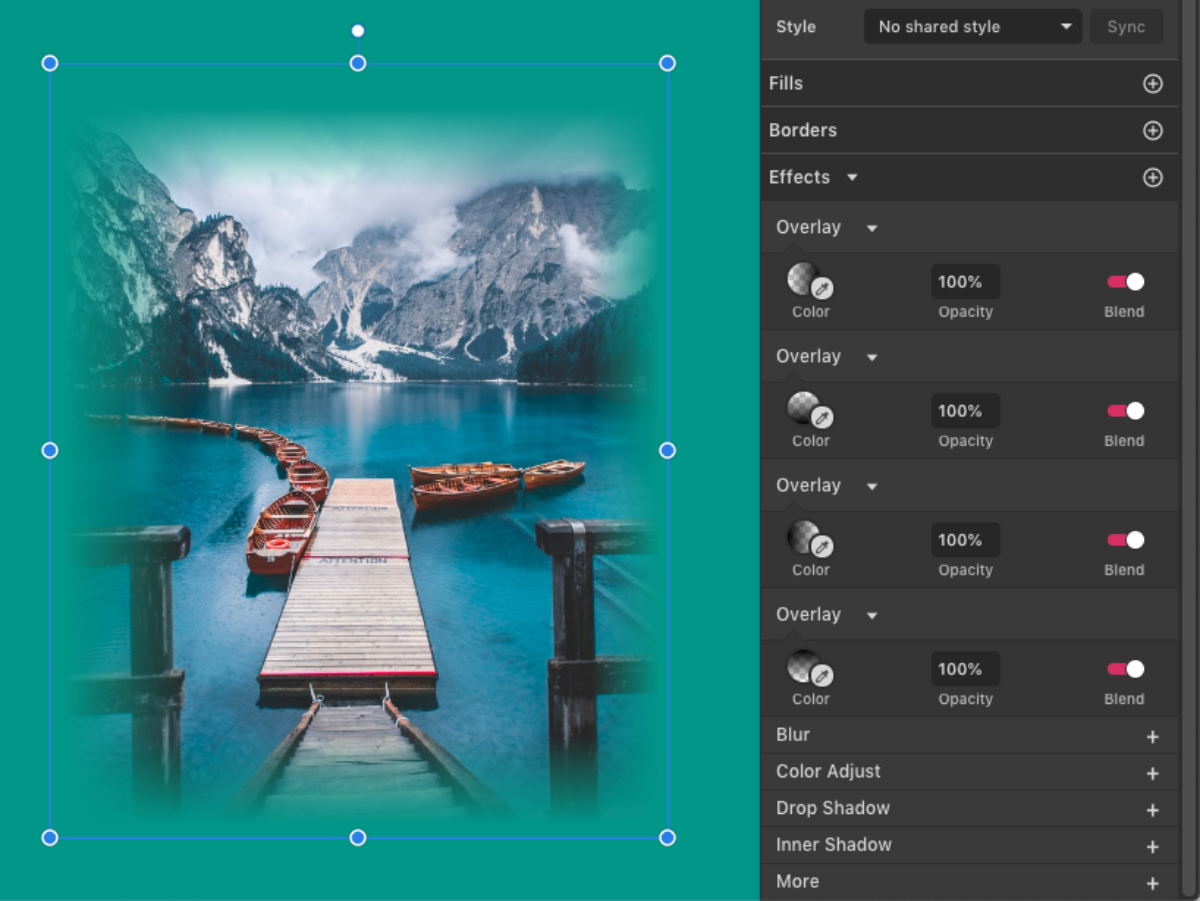Open the first Overlay type dropdown

click(x=871, y=228)
